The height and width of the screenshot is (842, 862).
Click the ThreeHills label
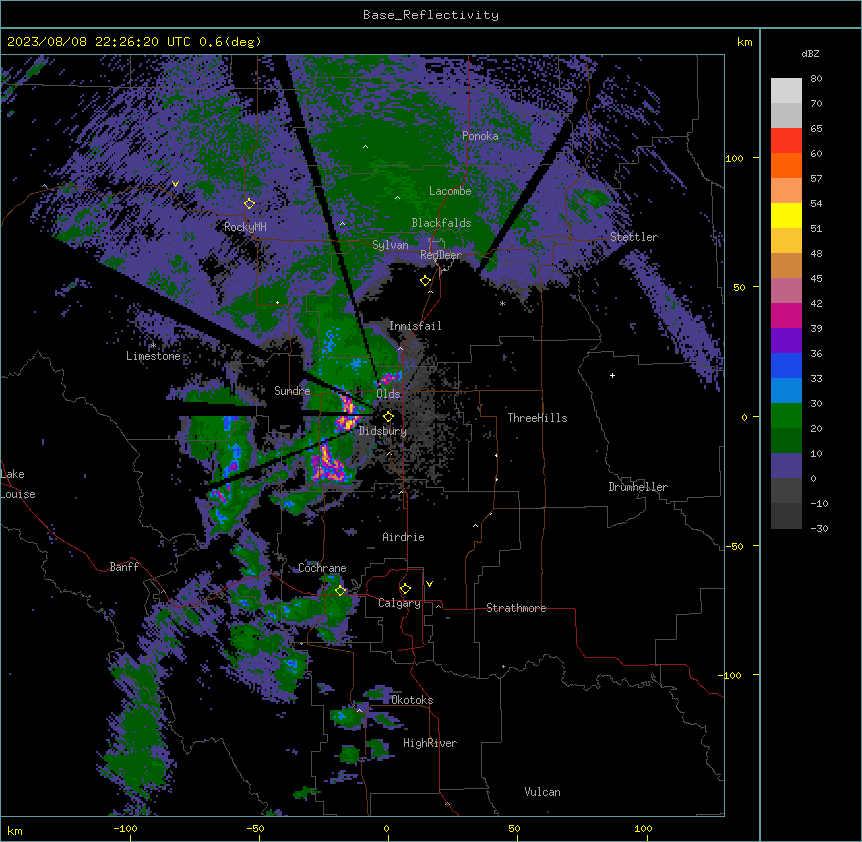point(537,418)
